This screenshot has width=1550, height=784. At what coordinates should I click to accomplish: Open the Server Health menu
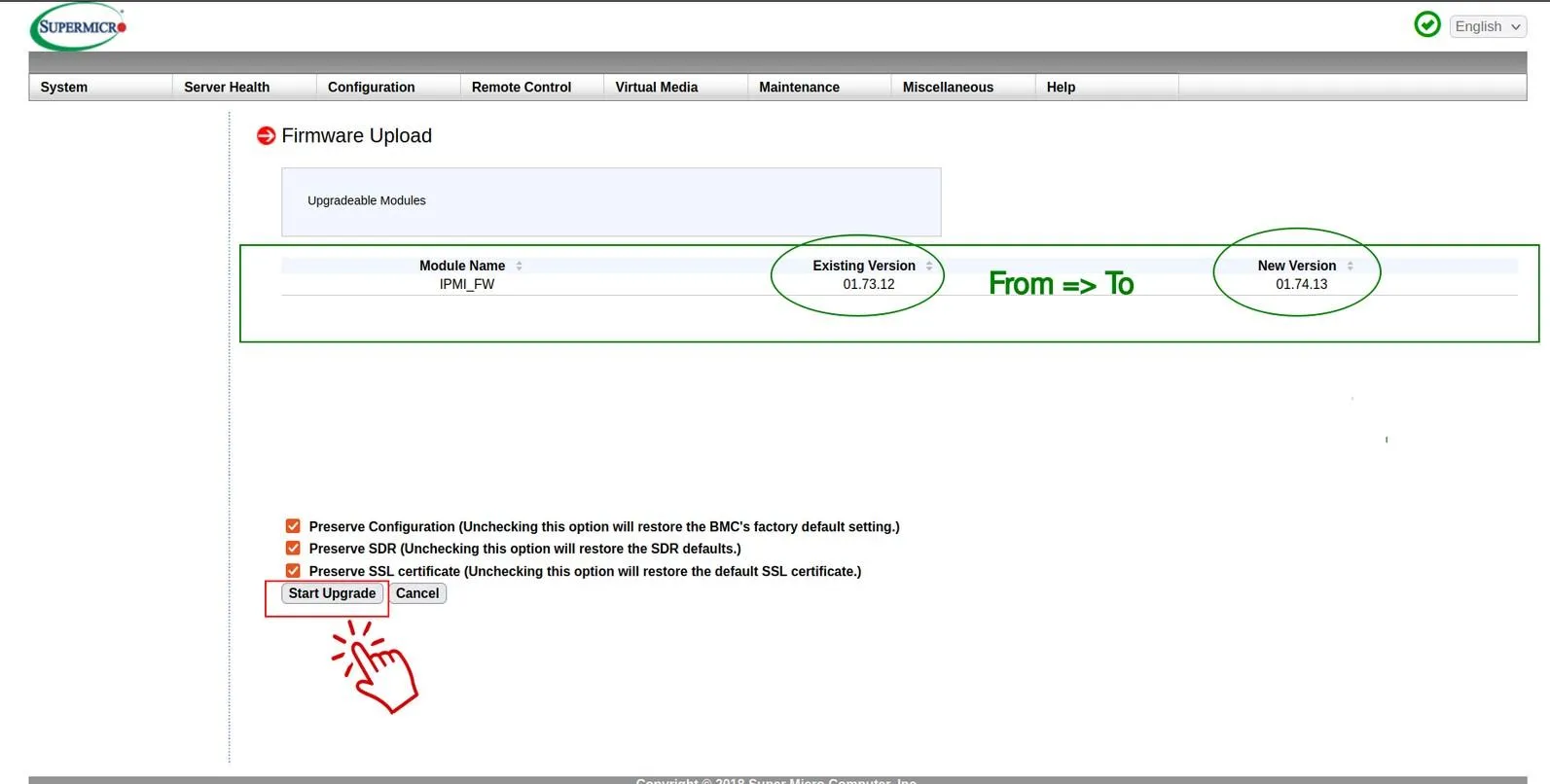coord(227,88)
